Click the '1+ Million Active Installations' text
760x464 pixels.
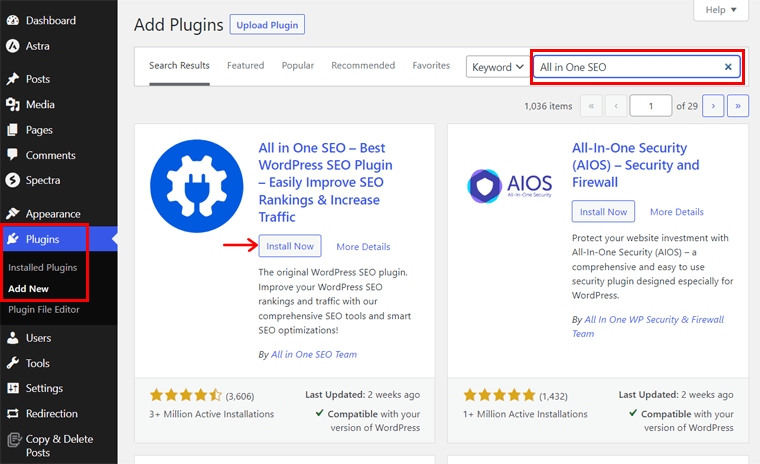525,414
